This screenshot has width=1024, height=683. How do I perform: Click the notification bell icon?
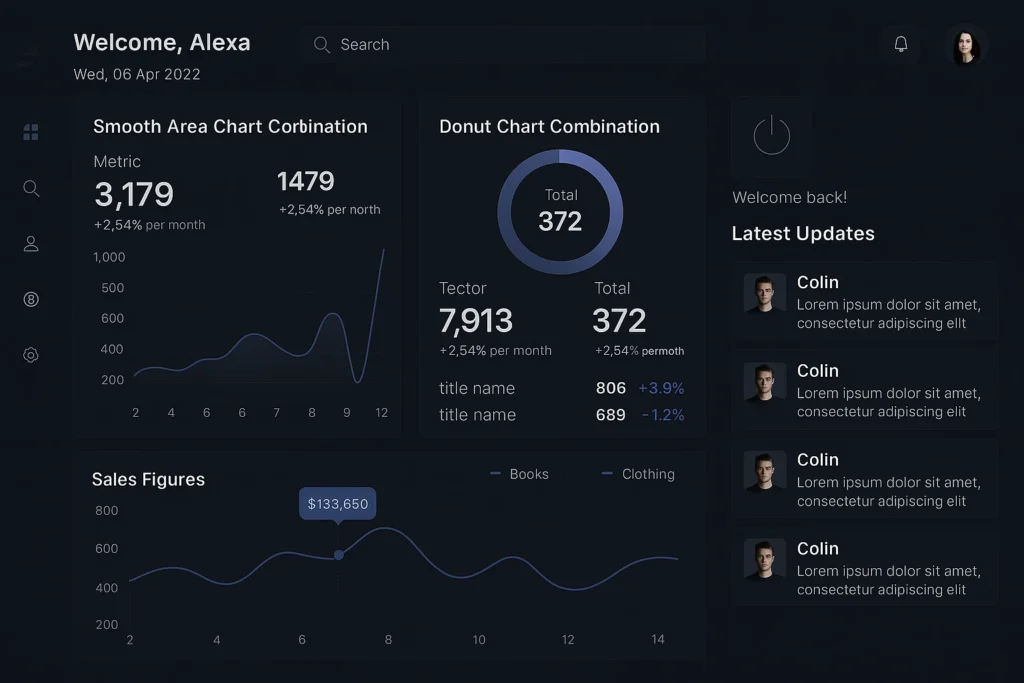pos(900,44)
